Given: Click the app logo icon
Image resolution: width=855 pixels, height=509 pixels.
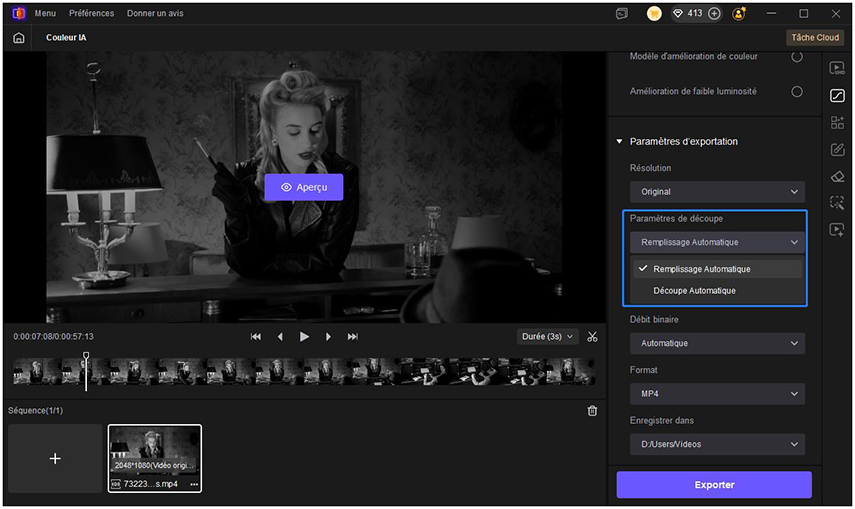Looking at the screenshot, I should (x=19, y=13).
